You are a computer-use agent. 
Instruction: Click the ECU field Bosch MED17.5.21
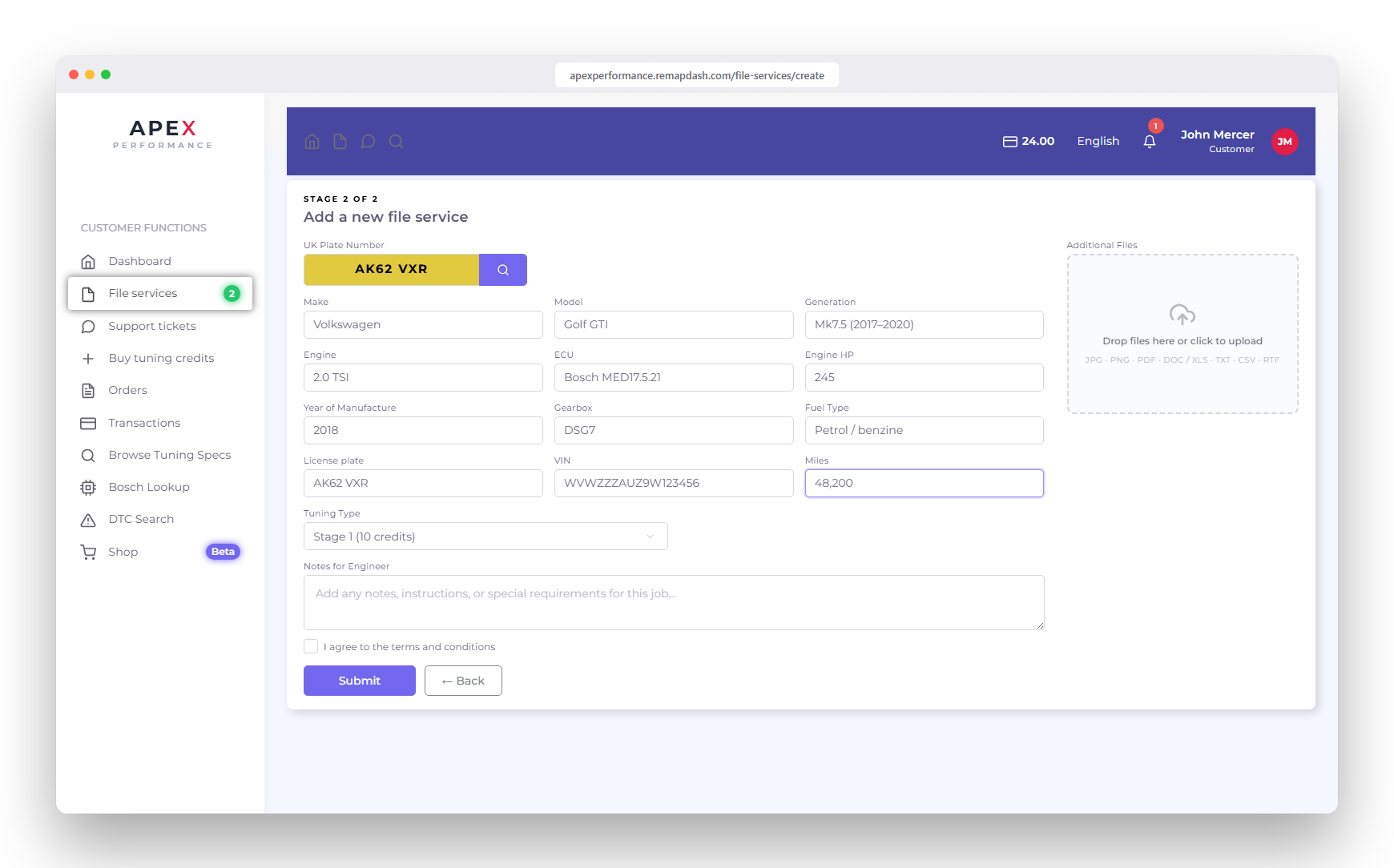(674, 378)
